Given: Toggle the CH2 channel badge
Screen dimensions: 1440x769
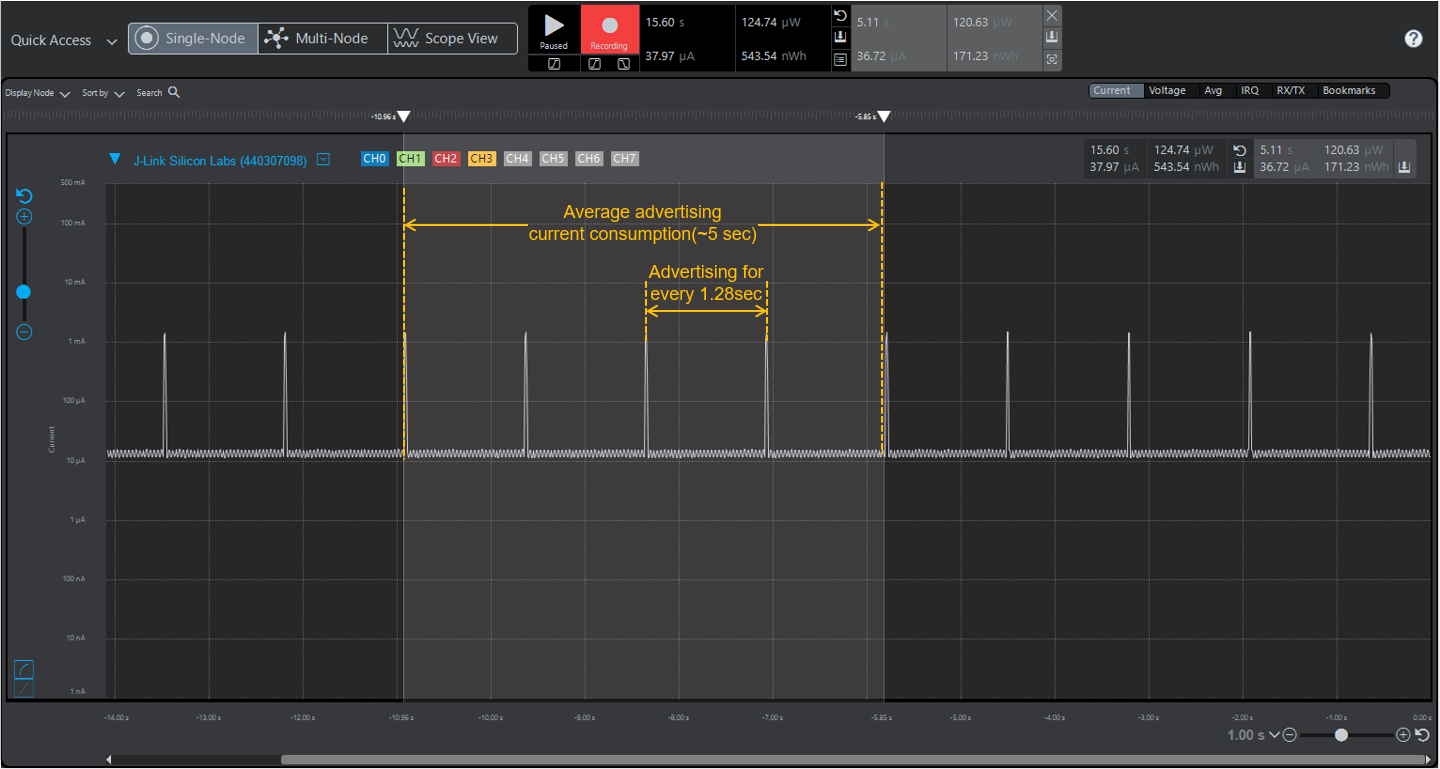Looking at the screenshot, I should [x=446, y=159].
